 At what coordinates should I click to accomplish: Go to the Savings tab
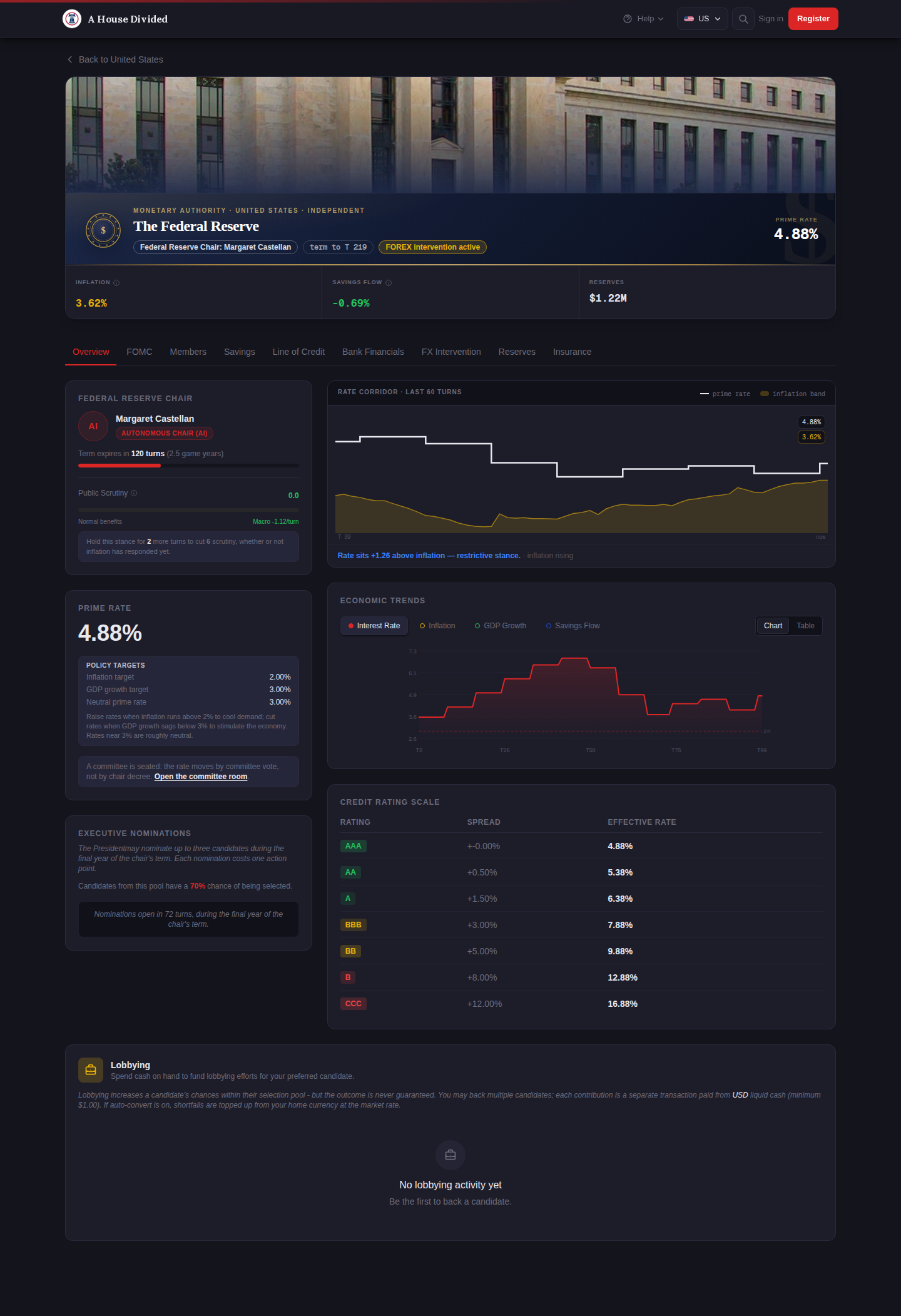[240, 352]
